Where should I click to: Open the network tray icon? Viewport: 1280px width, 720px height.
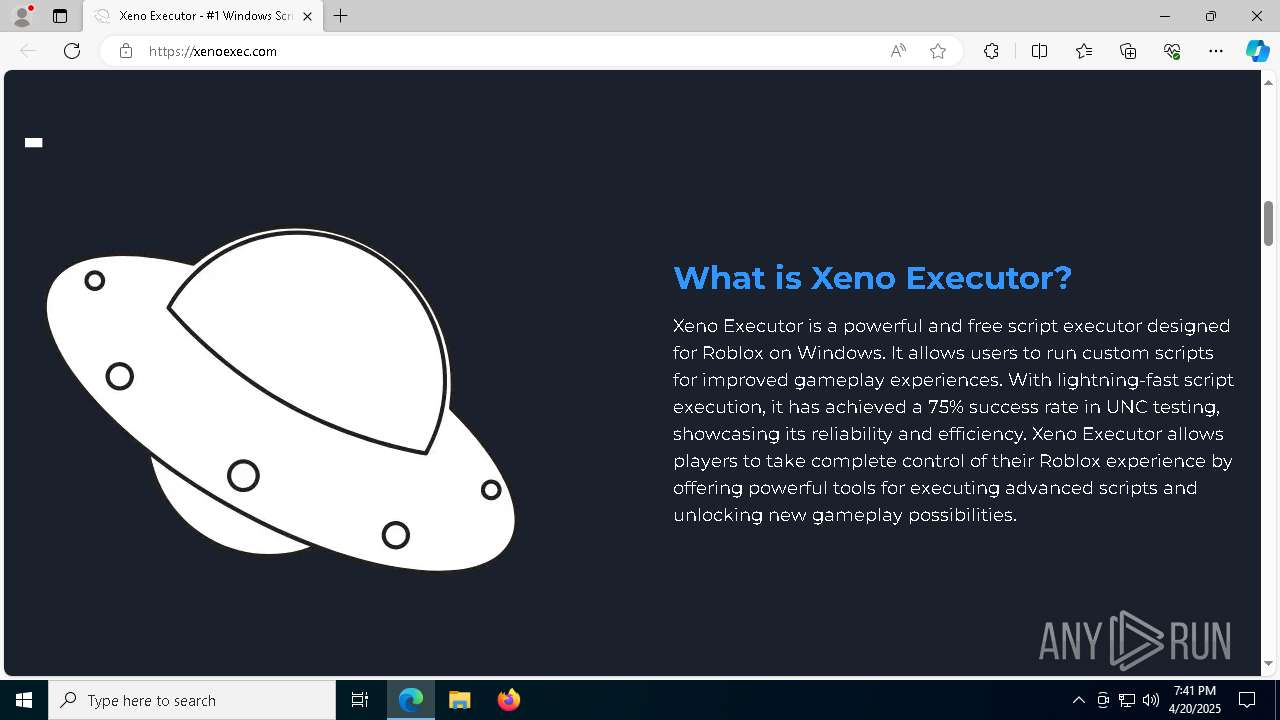(x=1127, y=700)
